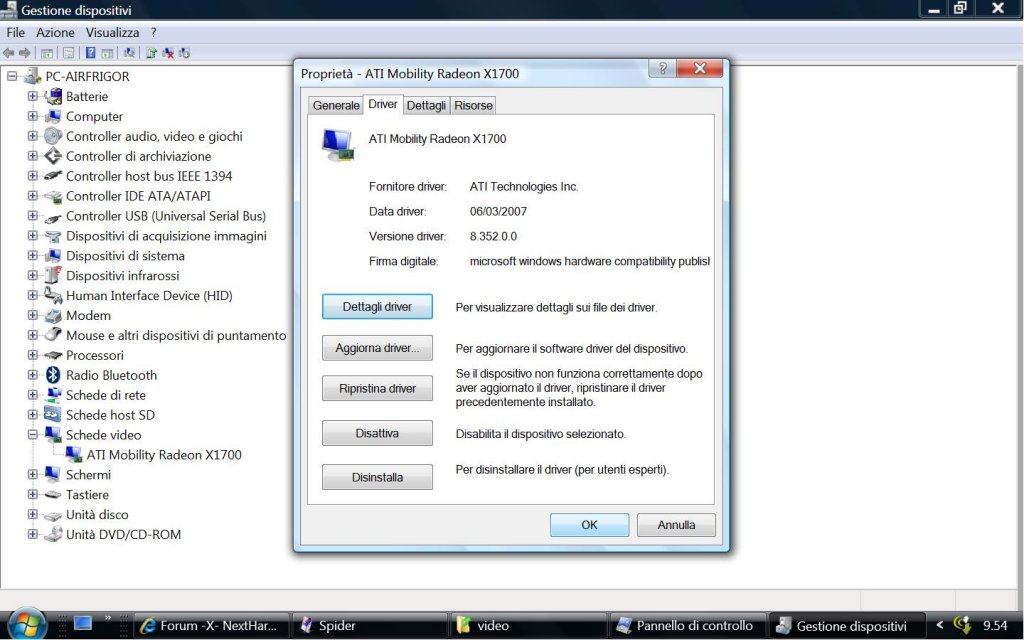
Task: Click the disable device toolbar icon
Action: pyautogui.click(x=184, y=54)
